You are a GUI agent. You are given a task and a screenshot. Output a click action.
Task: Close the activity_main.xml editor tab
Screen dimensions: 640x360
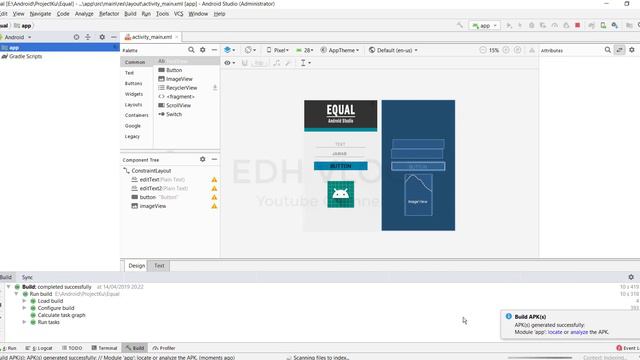(x=177, y=37)
